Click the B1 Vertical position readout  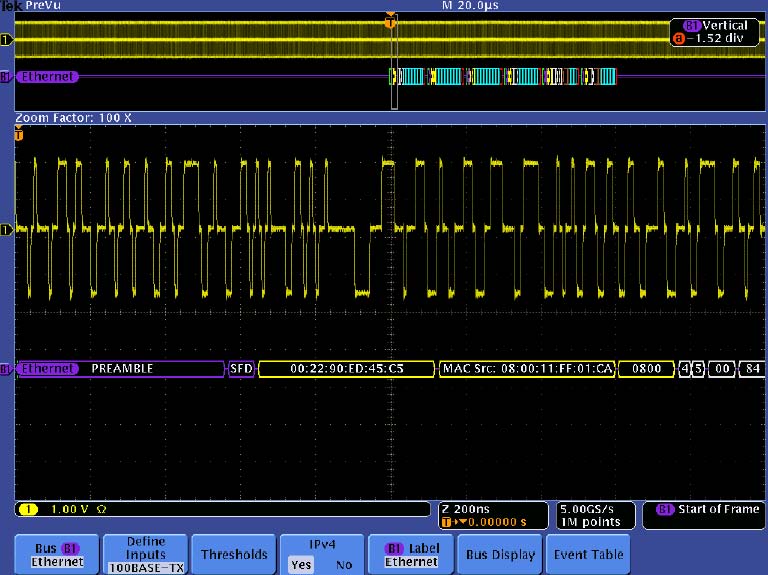coord(715,32)
